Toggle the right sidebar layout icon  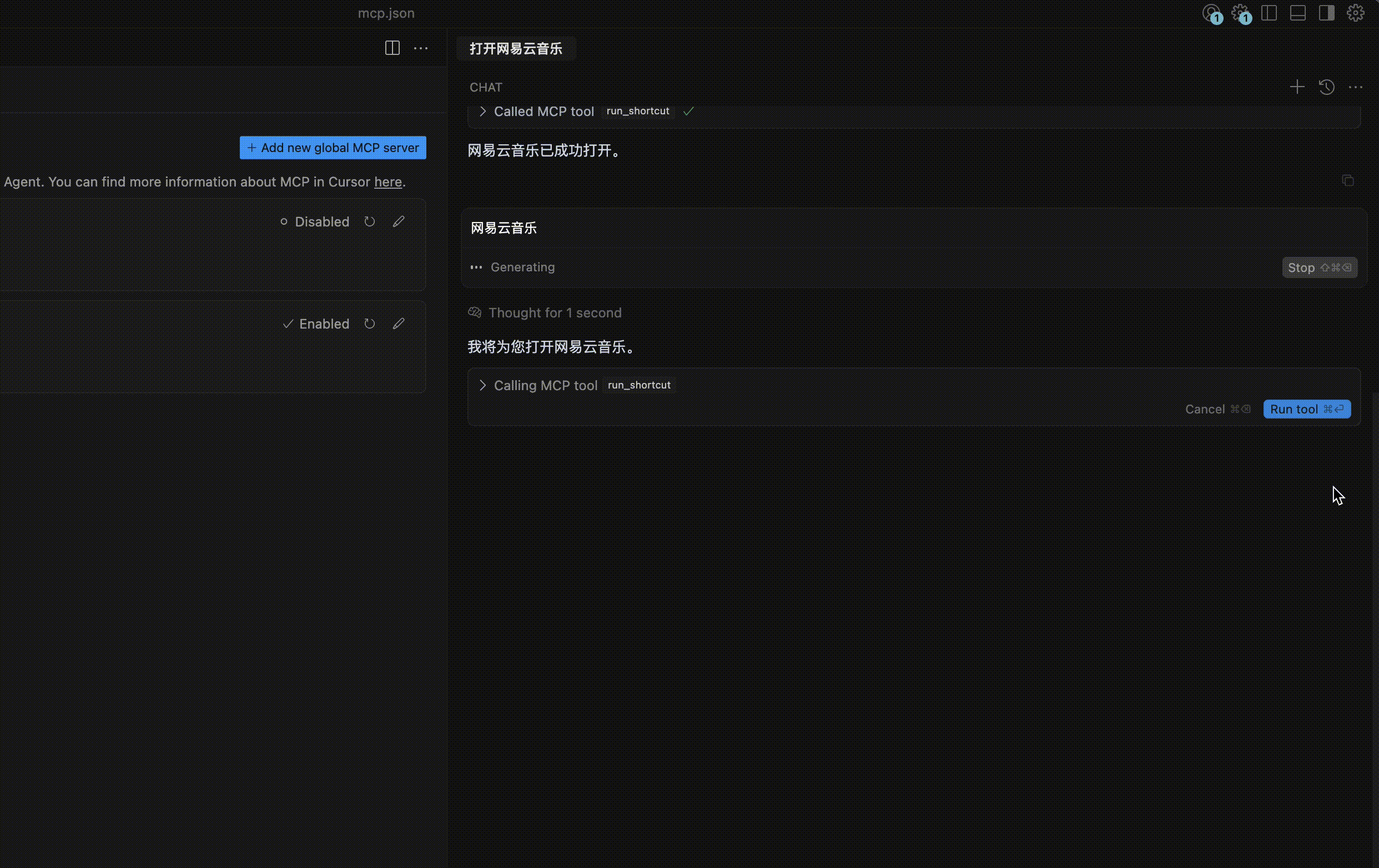point(1327,13)
